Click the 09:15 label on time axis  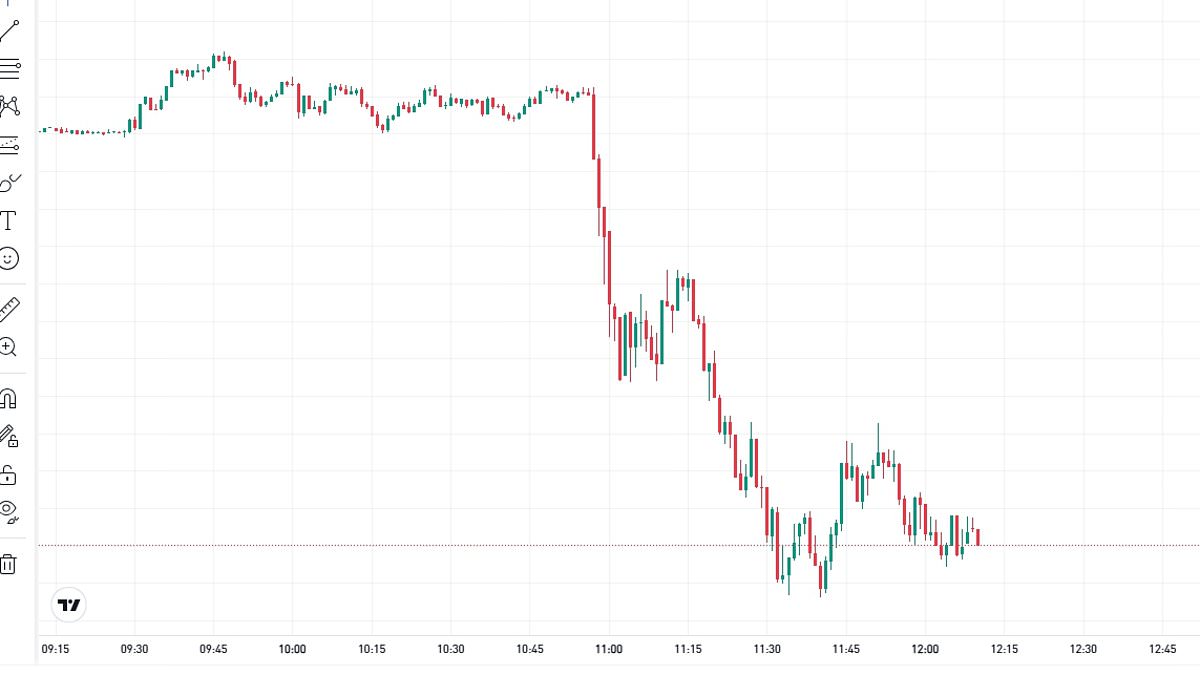click(55, 647)
